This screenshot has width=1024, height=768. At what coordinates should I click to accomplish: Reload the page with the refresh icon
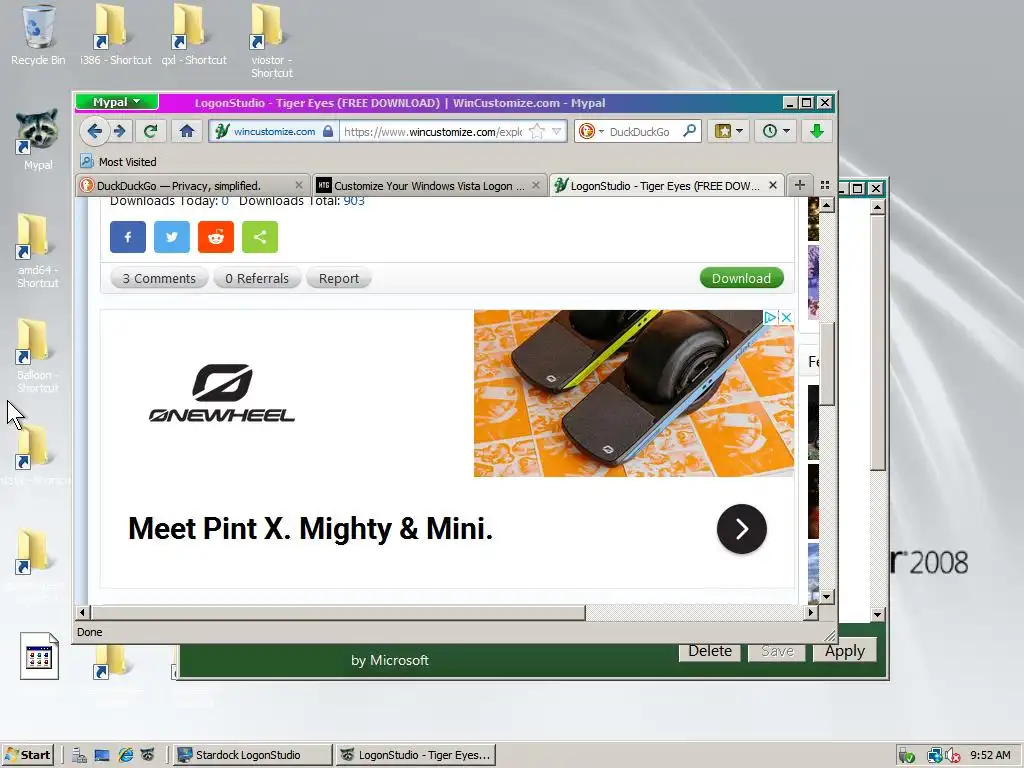coord(150,131)
